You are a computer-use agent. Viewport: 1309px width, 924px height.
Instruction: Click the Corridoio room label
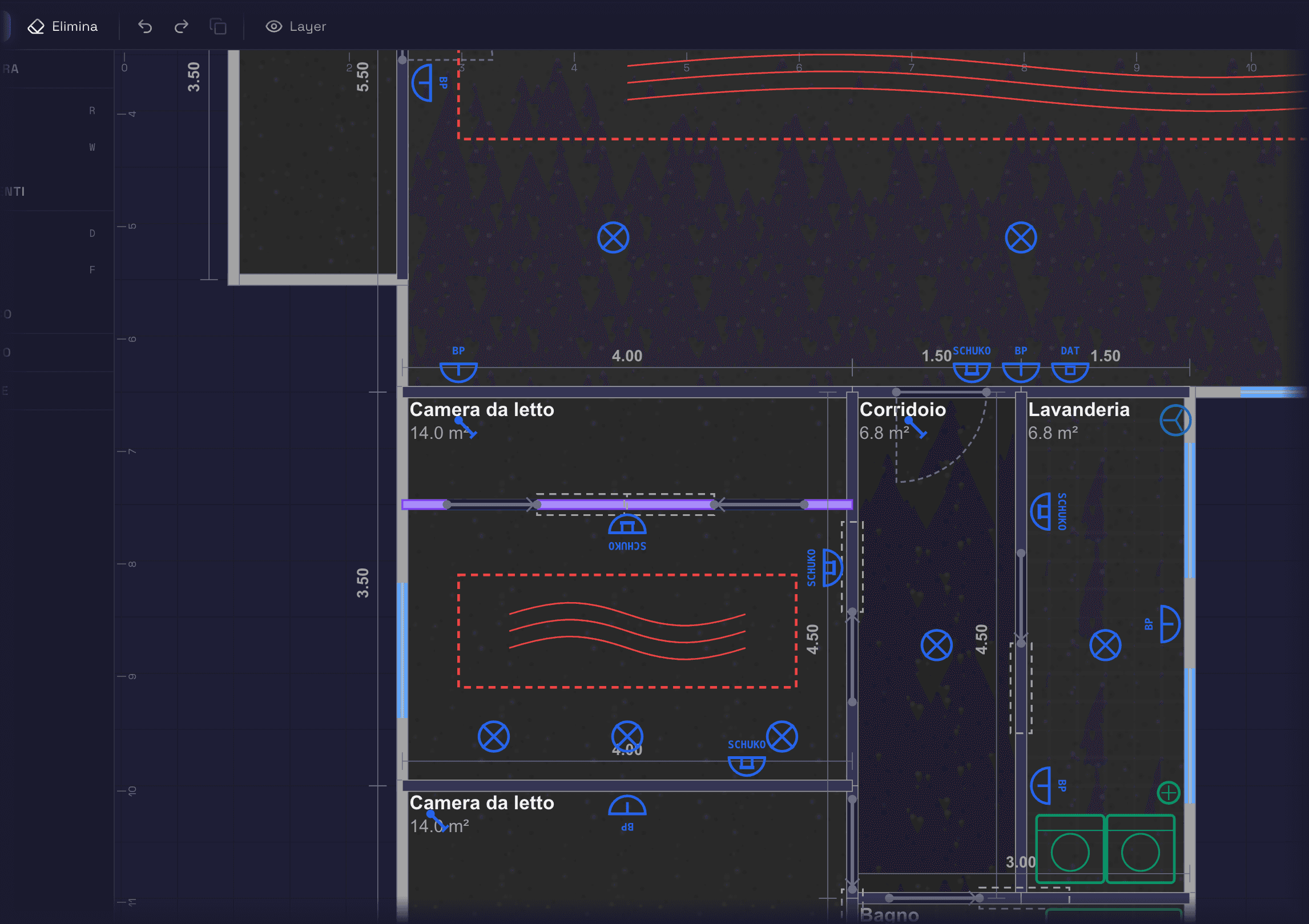point(903,410)
